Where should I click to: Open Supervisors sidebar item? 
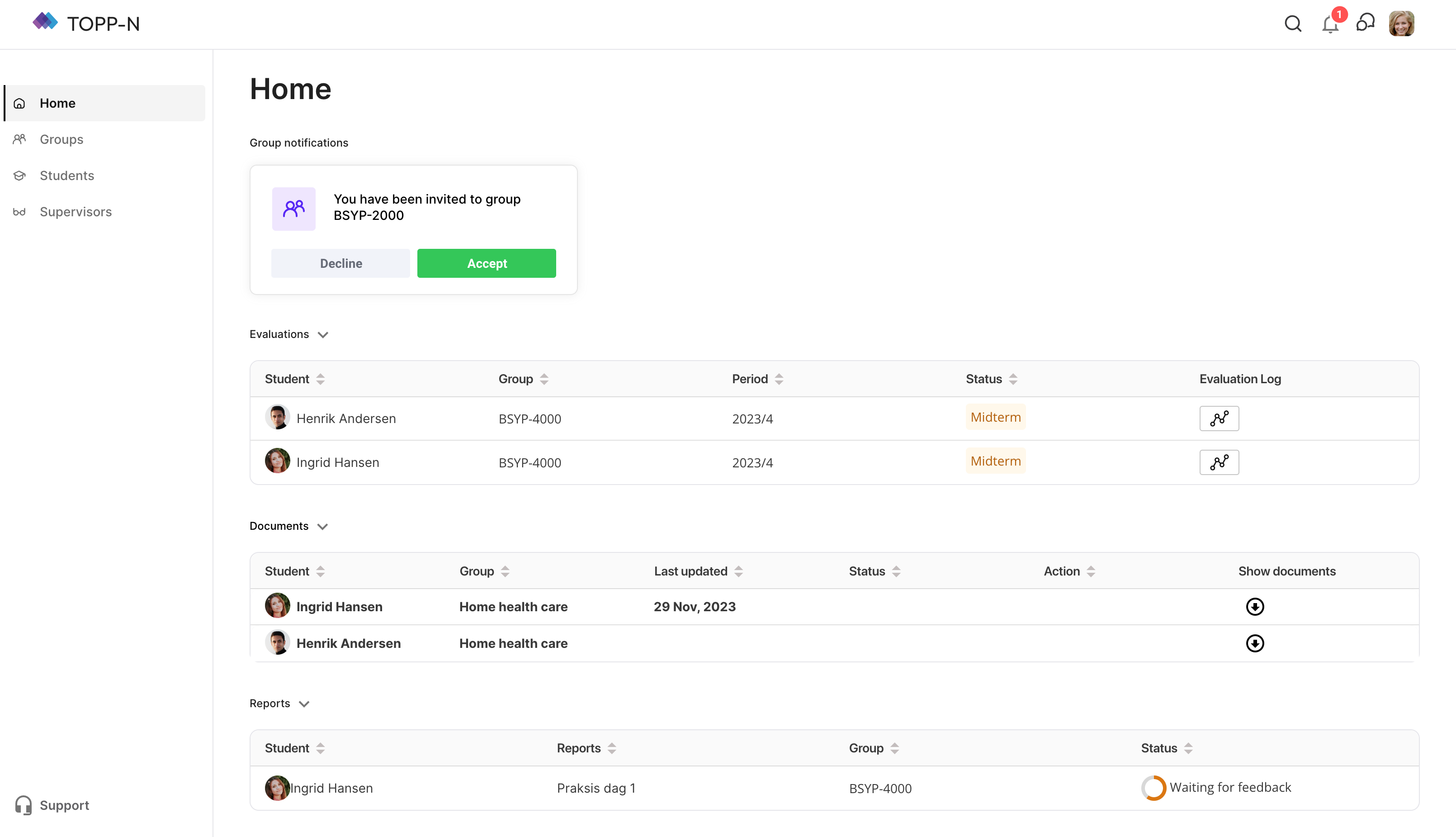pos(75,212)
